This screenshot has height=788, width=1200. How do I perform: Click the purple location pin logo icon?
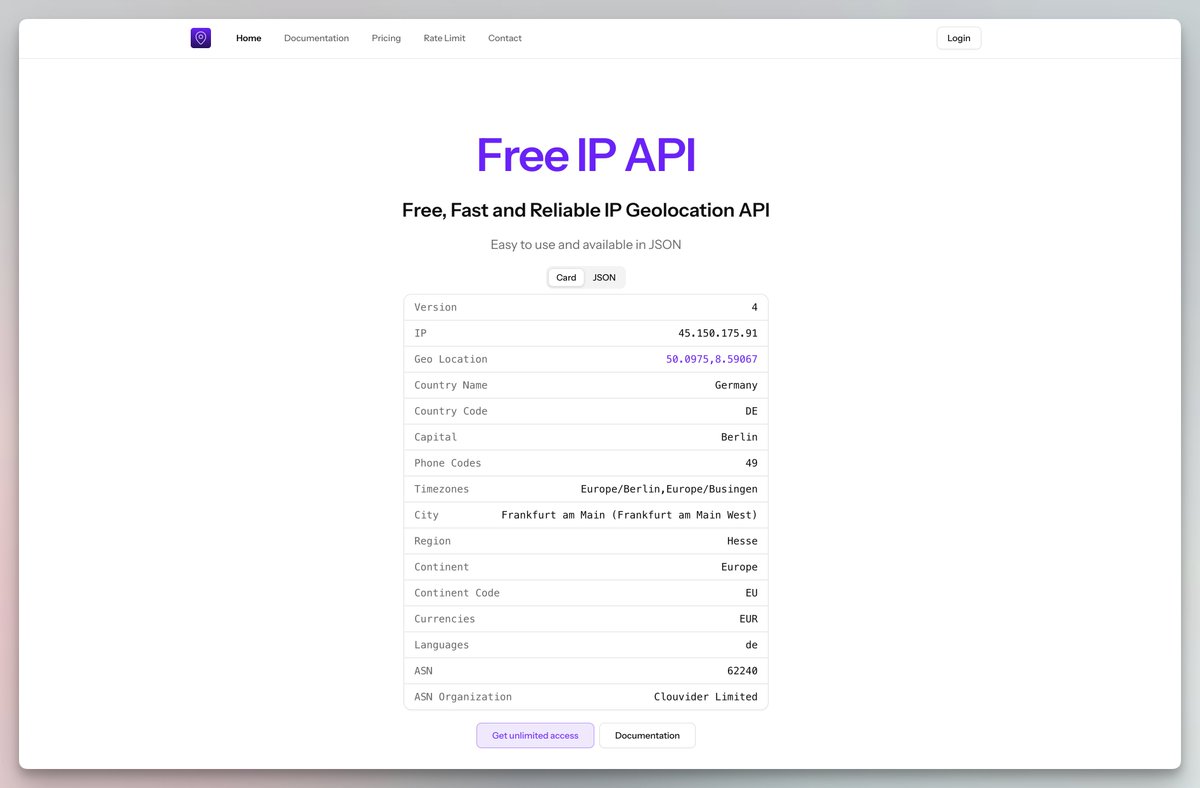200,37
